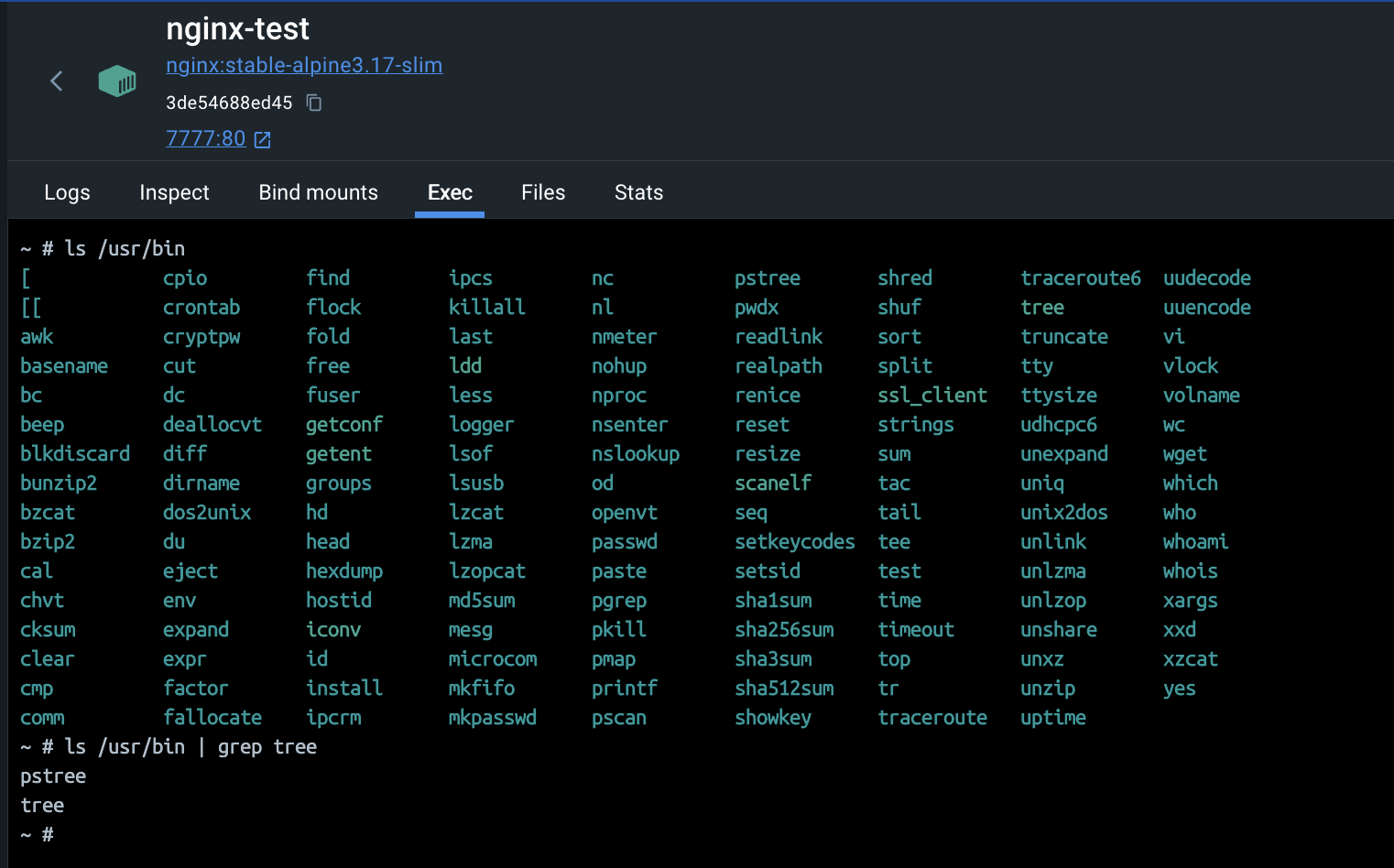
Task: Open the nginx:stable-alpine3.17-slim image link
Action: pyautogui.click(x=304, y=65)
